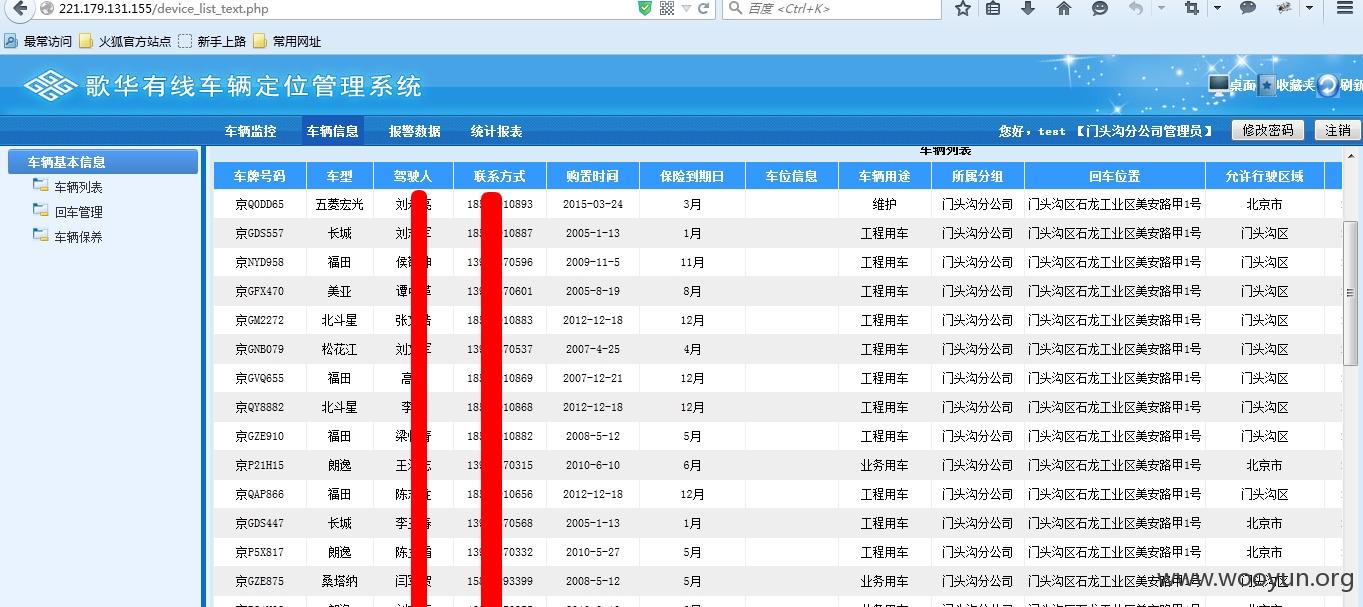Click the 所属分组 column header
Image resolution: width=1363 pixels, height=607 pixels.
coord(978,176)
